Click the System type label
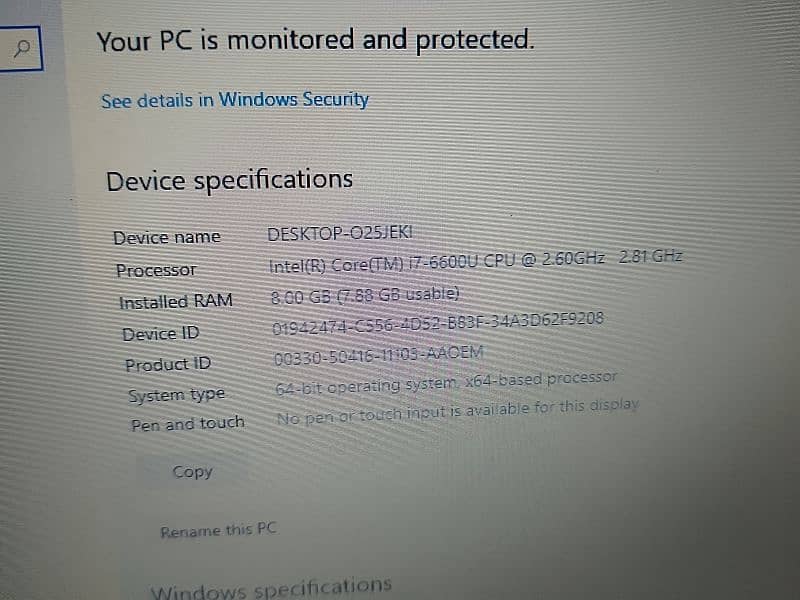The width and height of the screenshot is (800, 600). (x=176, y=395)
